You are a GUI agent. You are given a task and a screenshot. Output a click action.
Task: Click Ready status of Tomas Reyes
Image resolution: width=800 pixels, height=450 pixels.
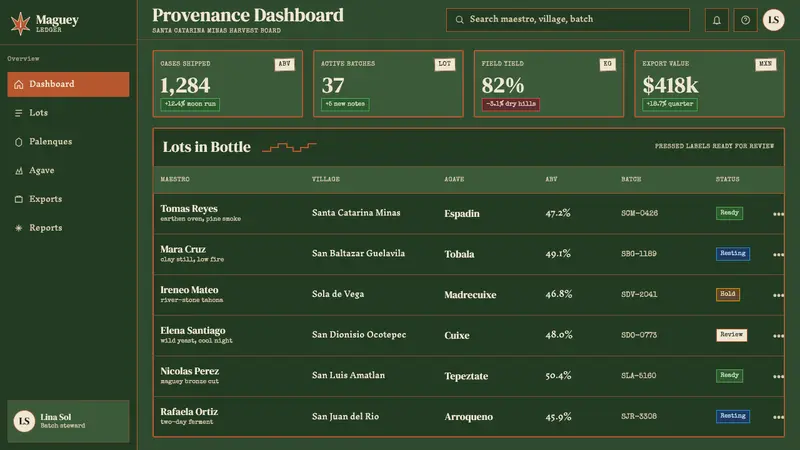[x=729, y=213]
